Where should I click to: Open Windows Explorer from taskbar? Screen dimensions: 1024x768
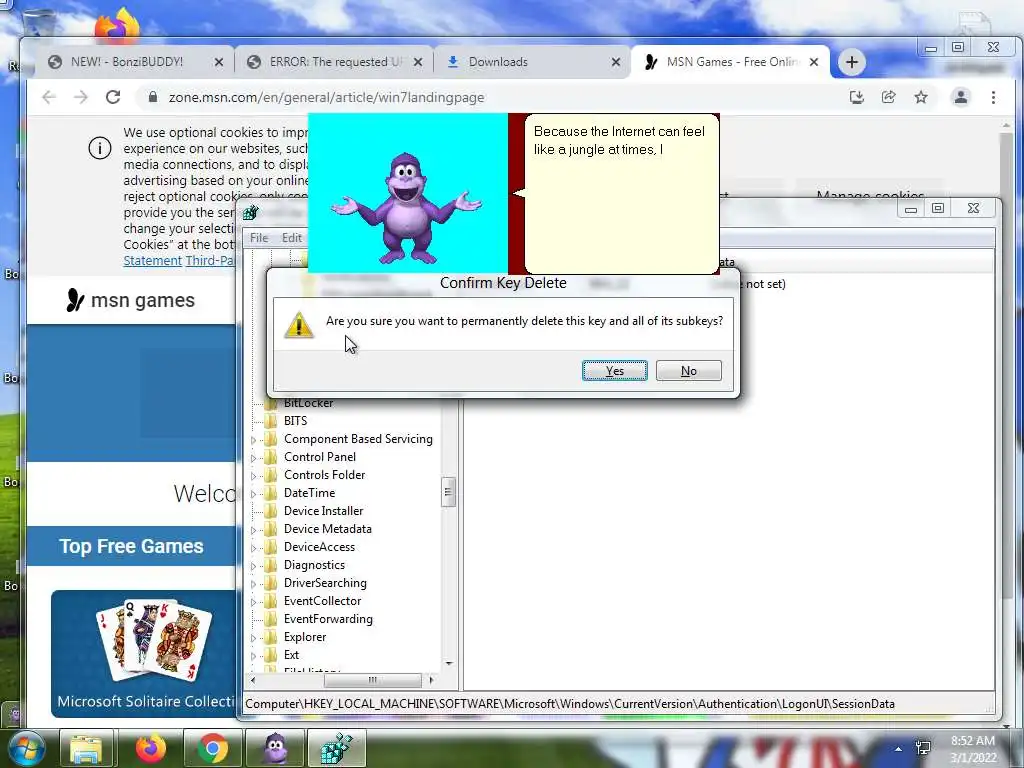tap(86, 749)
